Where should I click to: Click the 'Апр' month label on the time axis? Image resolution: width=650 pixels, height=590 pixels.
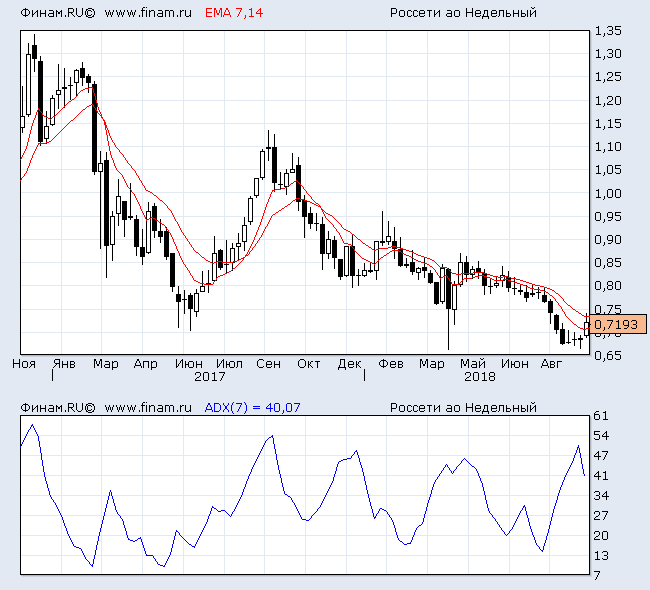click(x=145, y=364)
